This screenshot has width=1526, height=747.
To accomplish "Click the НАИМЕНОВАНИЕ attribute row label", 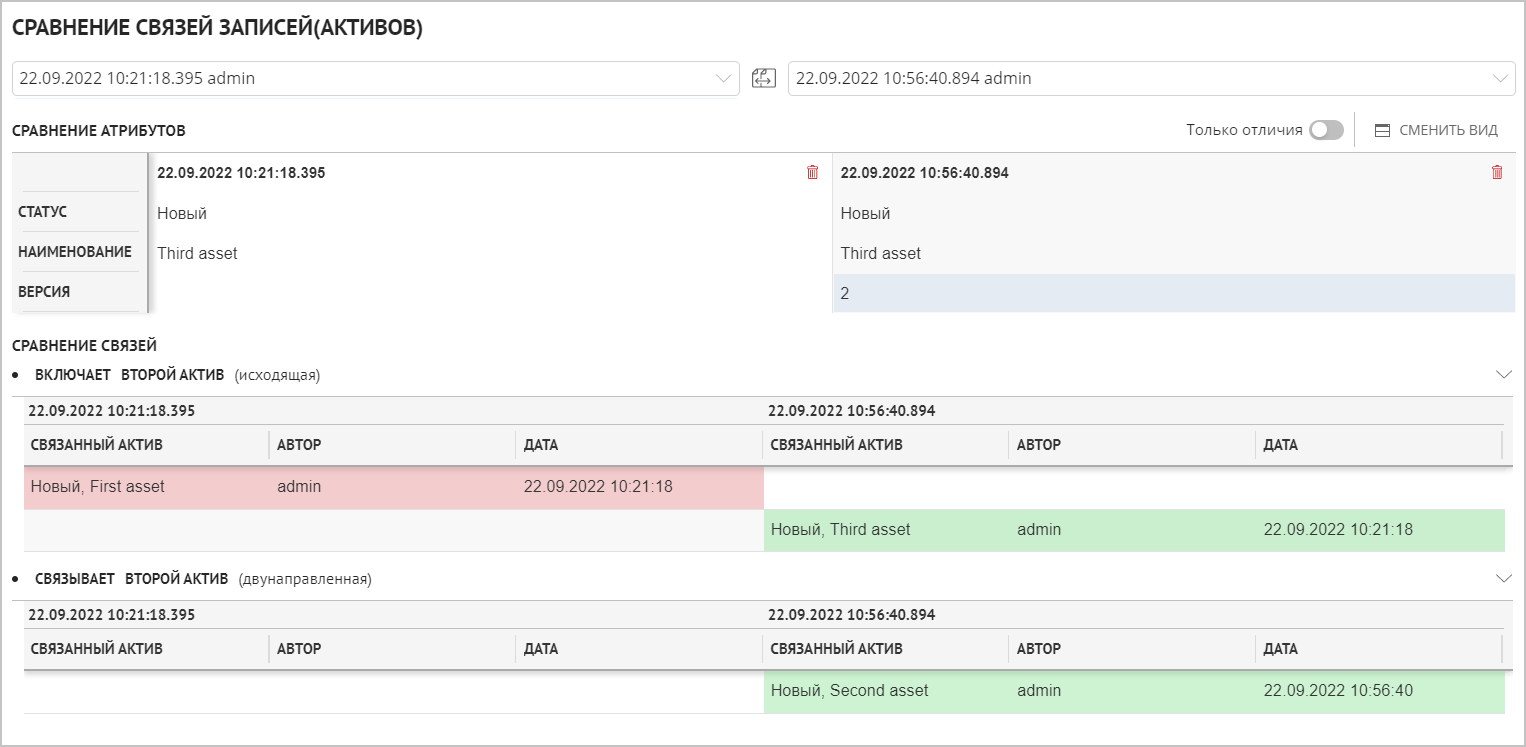I will coord(75,252).
